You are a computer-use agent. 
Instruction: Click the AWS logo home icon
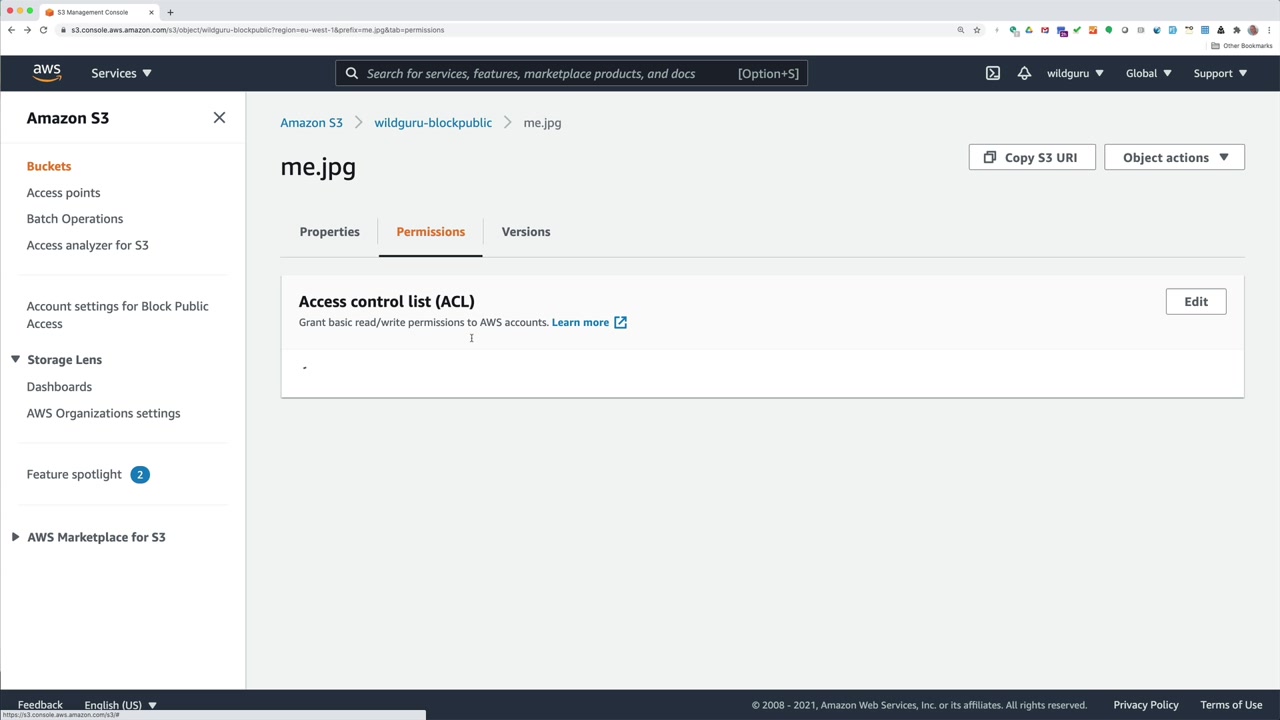tap(47, 73)
